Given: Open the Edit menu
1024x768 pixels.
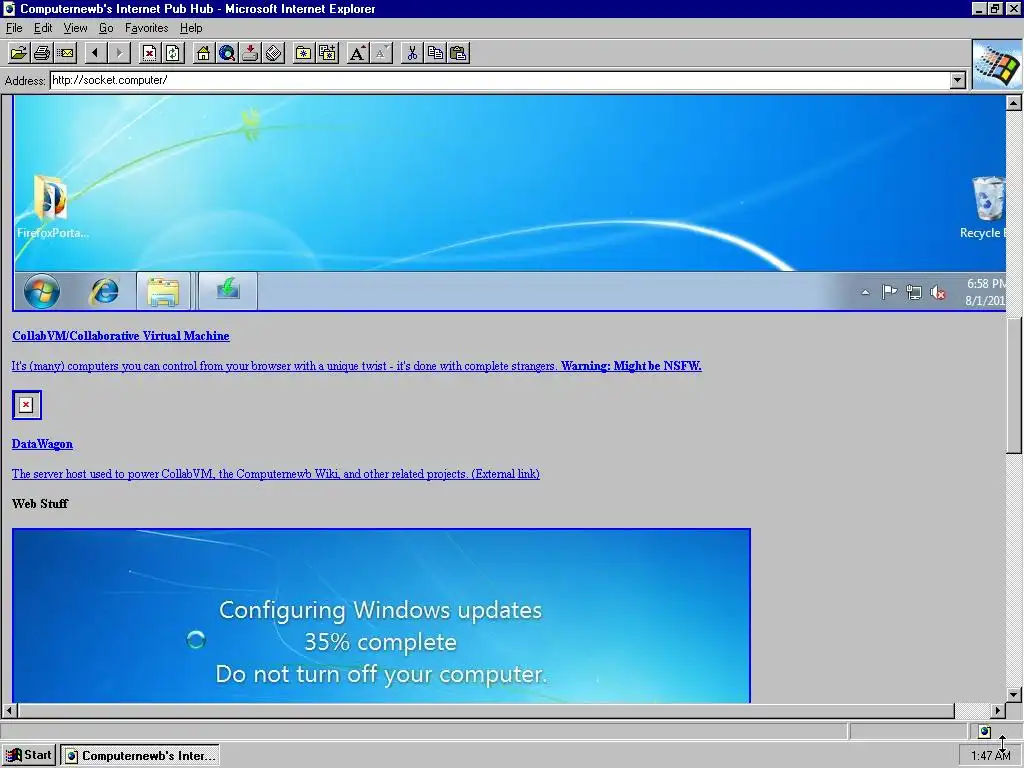Looking at the screenshot, I should point(43,28).
